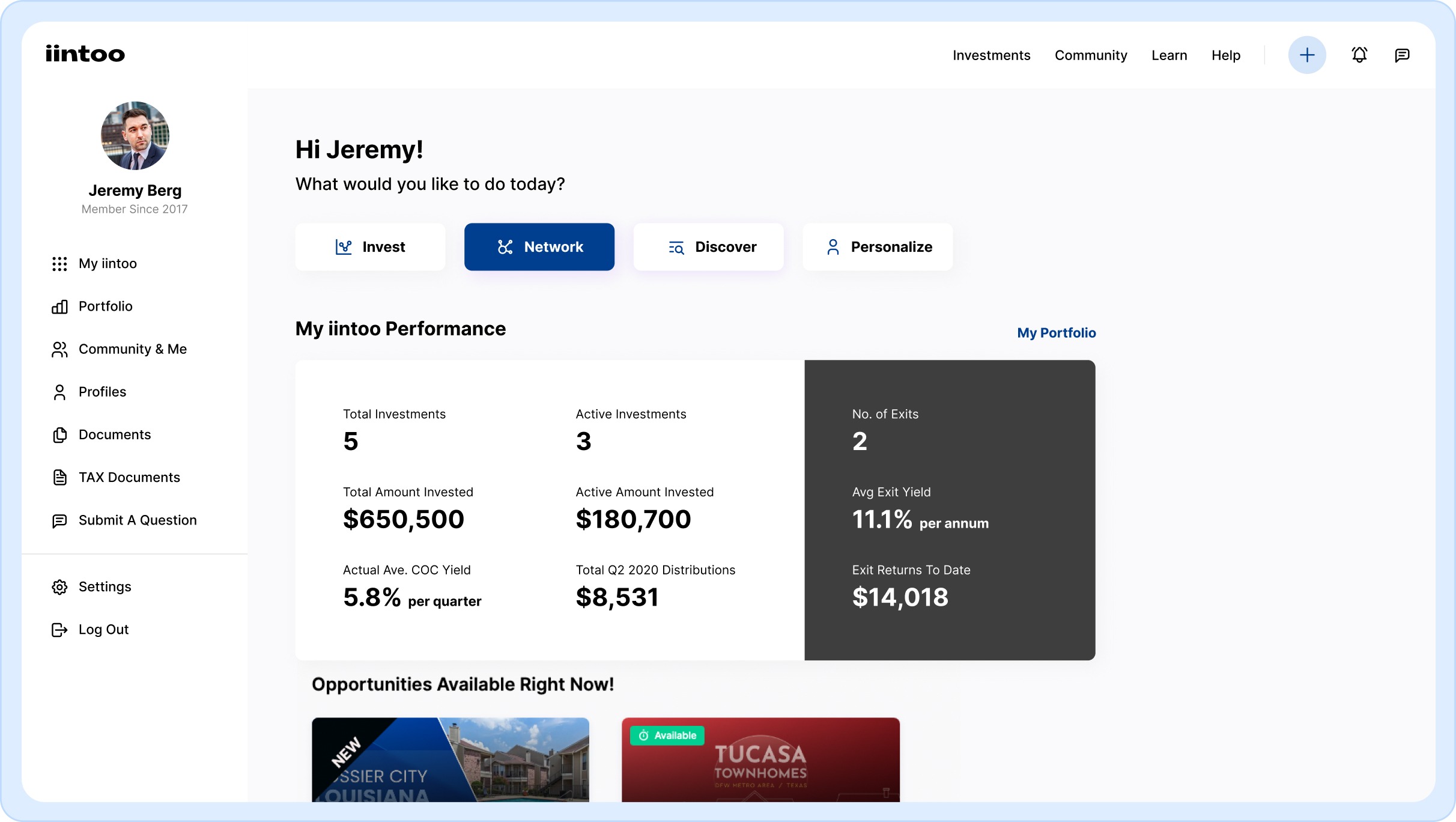Click the My iintoo grid icon

click(x=59, y=264)
